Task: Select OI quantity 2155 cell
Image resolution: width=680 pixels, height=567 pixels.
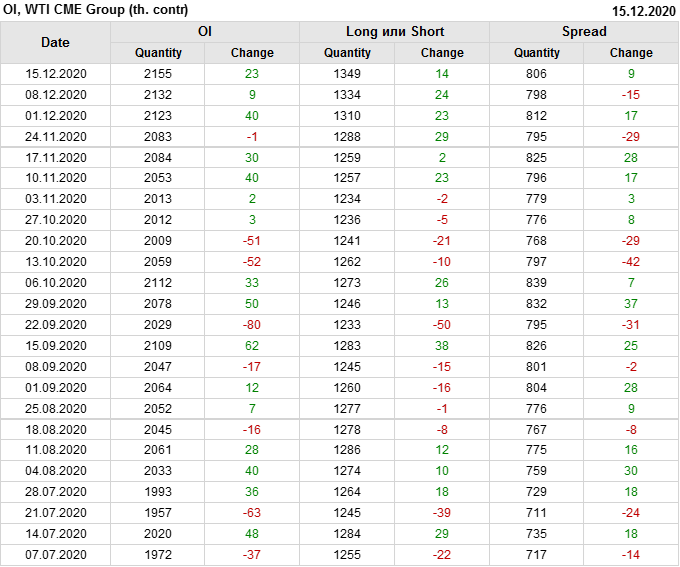Action: (158, 74)
